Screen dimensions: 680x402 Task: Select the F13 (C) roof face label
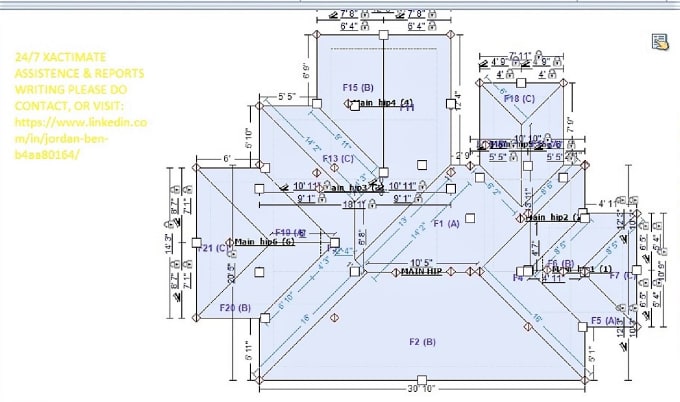pyautogui.click(x=338, y=158)
